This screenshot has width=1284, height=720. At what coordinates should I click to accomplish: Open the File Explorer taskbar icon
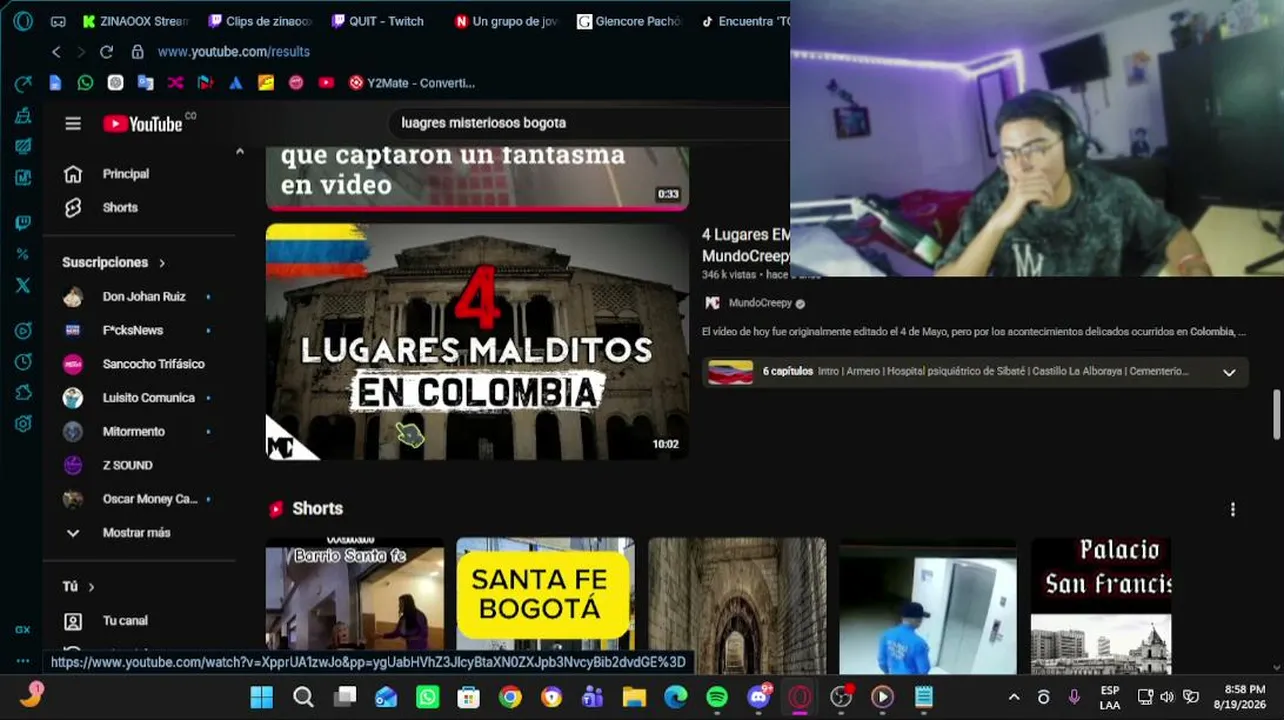tap(634, 697)
